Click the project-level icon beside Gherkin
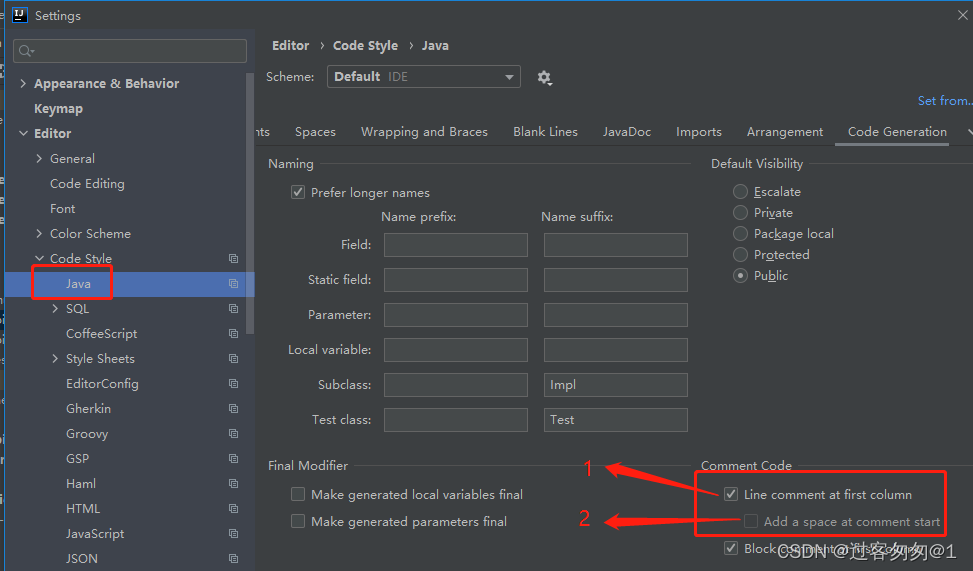 click(233, 408)
